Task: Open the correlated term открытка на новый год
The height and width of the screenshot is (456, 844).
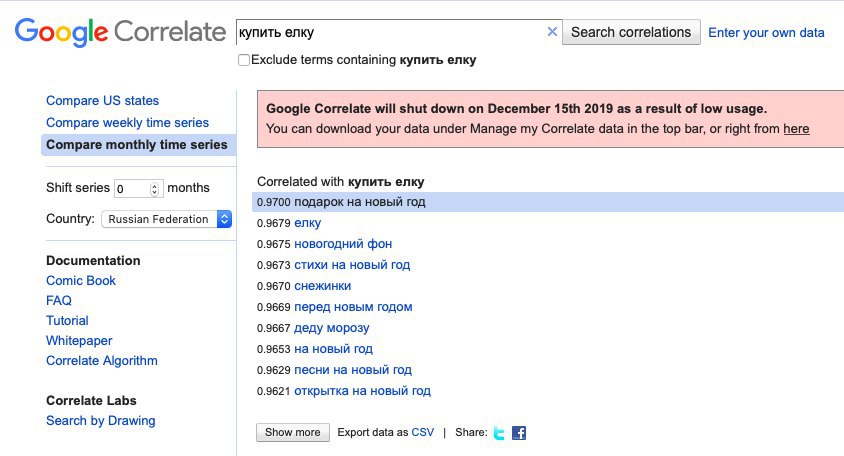Action: click(362, 391)
